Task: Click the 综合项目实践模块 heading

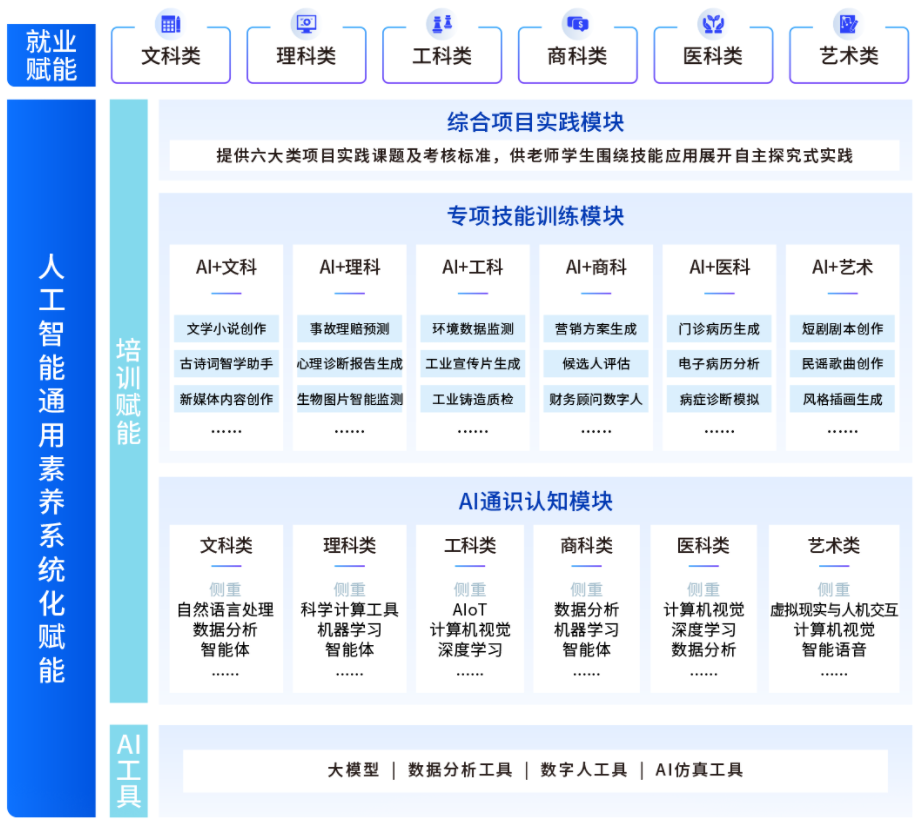Action: [x=535, y=122]
